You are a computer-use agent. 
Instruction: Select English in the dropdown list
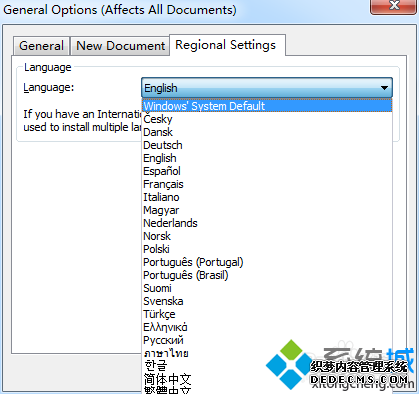tap(267, 158)
